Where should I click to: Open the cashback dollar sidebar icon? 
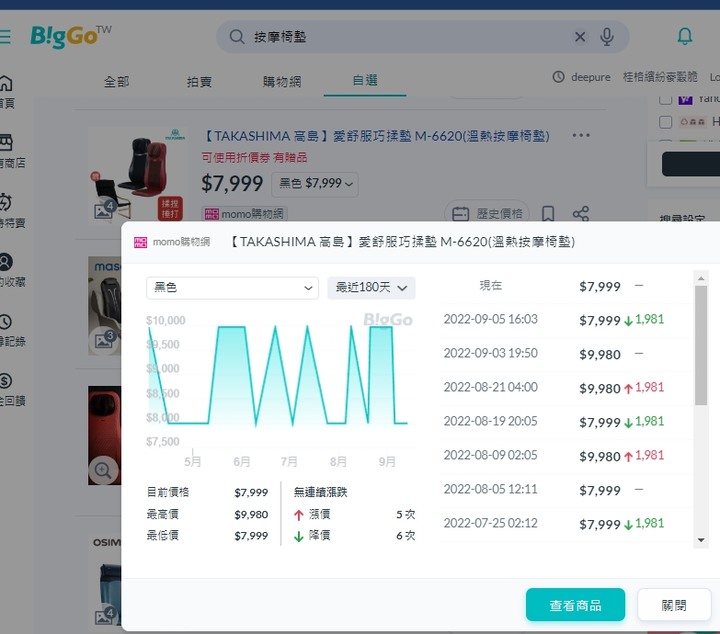5,381
